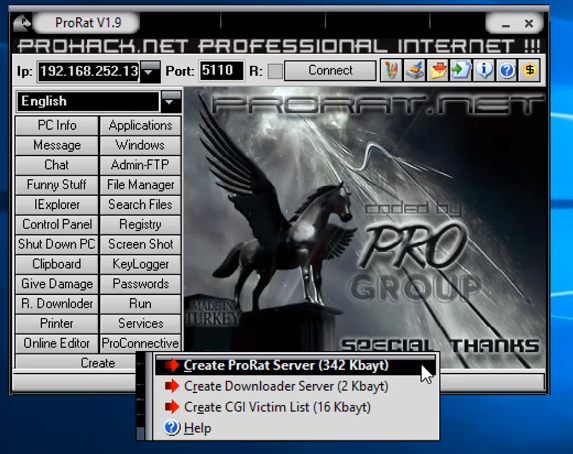Click the Port number field showing 5110
This screenshot has height=454, width=573.
point(221,70)
